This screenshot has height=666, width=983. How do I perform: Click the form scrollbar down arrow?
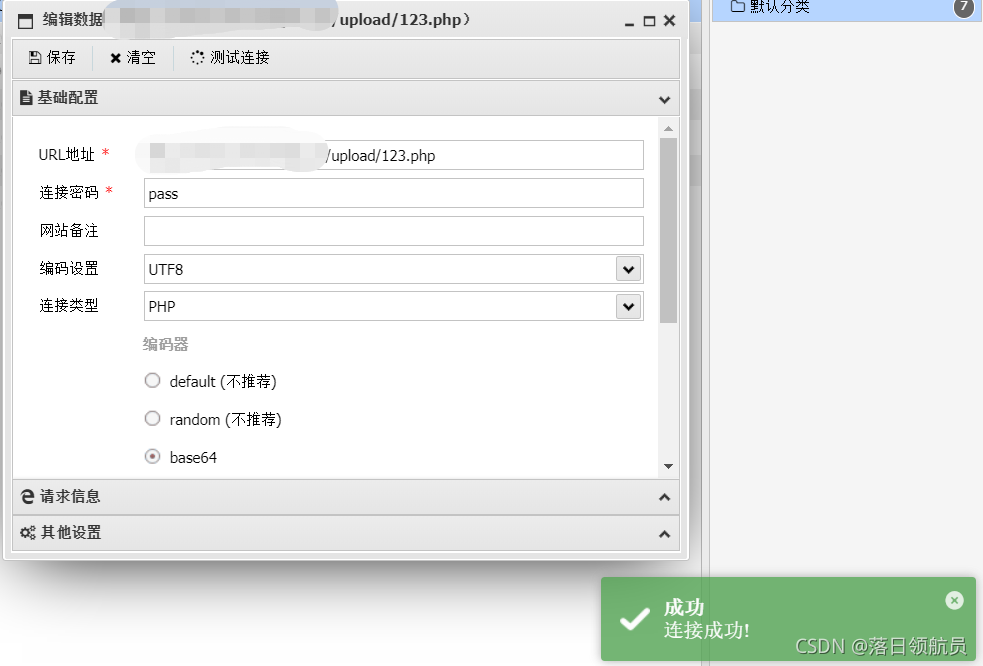click(x=668, y=466)
